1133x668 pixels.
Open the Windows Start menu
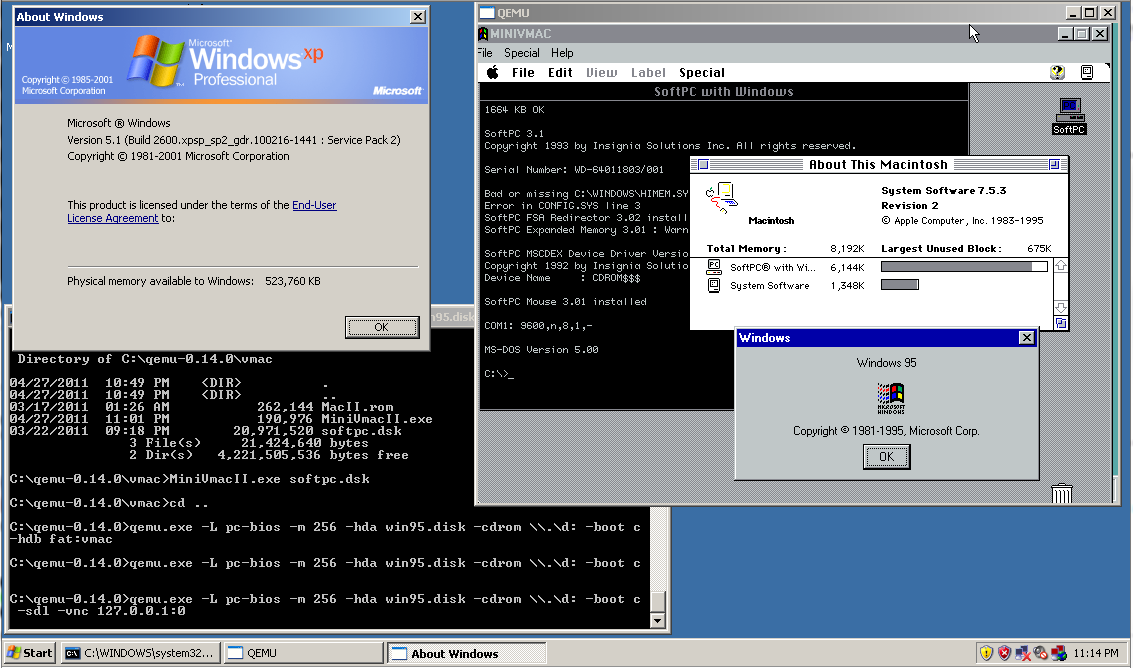(30, 653)
